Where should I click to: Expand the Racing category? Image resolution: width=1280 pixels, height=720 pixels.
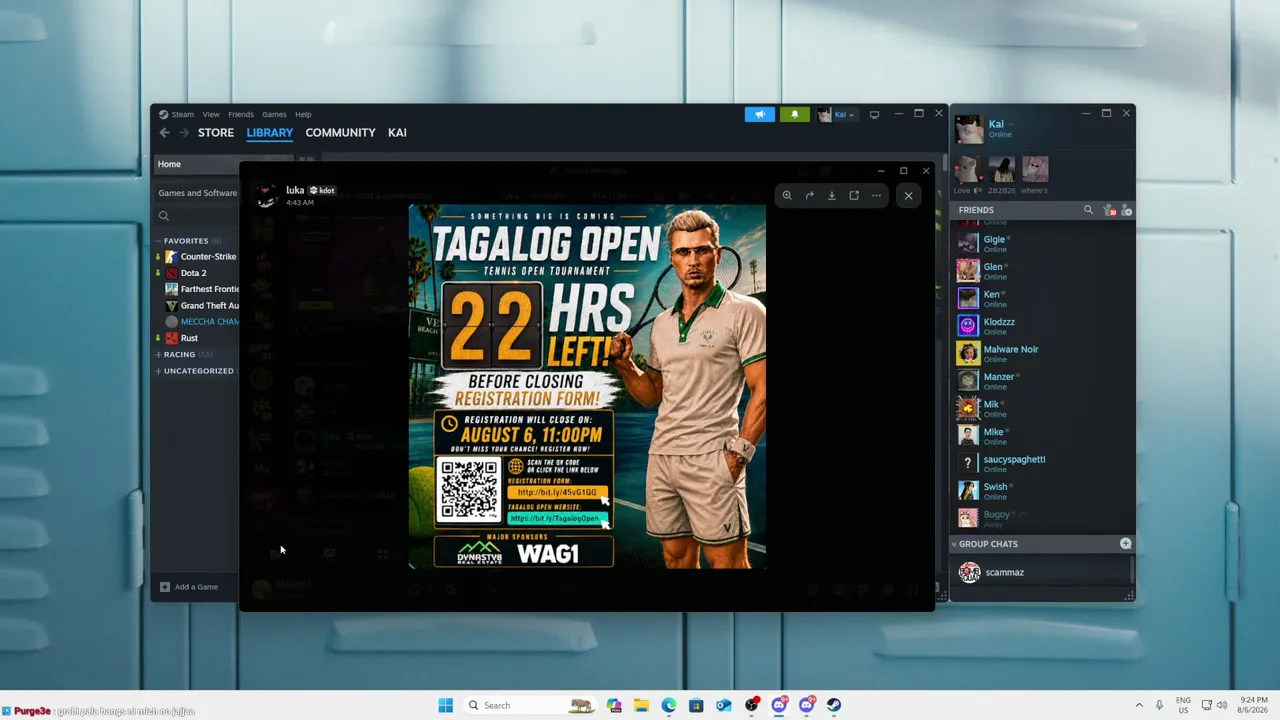[158, 355]
